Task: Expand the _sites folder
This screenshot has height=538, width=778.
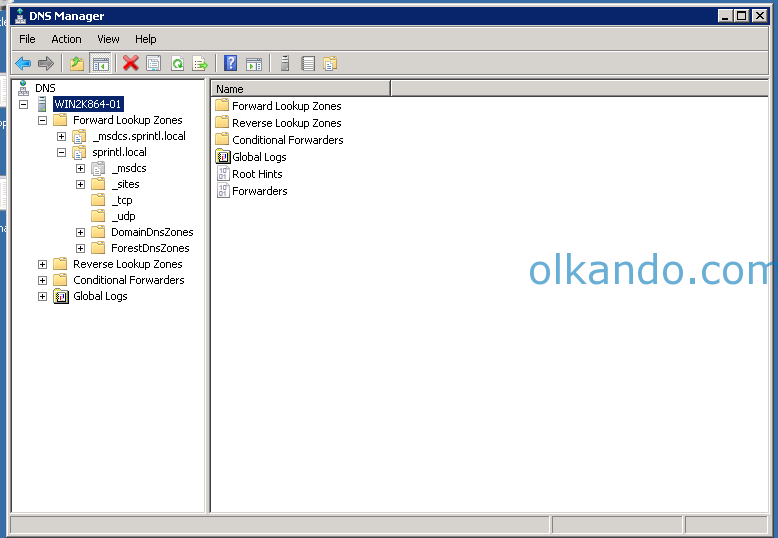Action: (80, 184)
